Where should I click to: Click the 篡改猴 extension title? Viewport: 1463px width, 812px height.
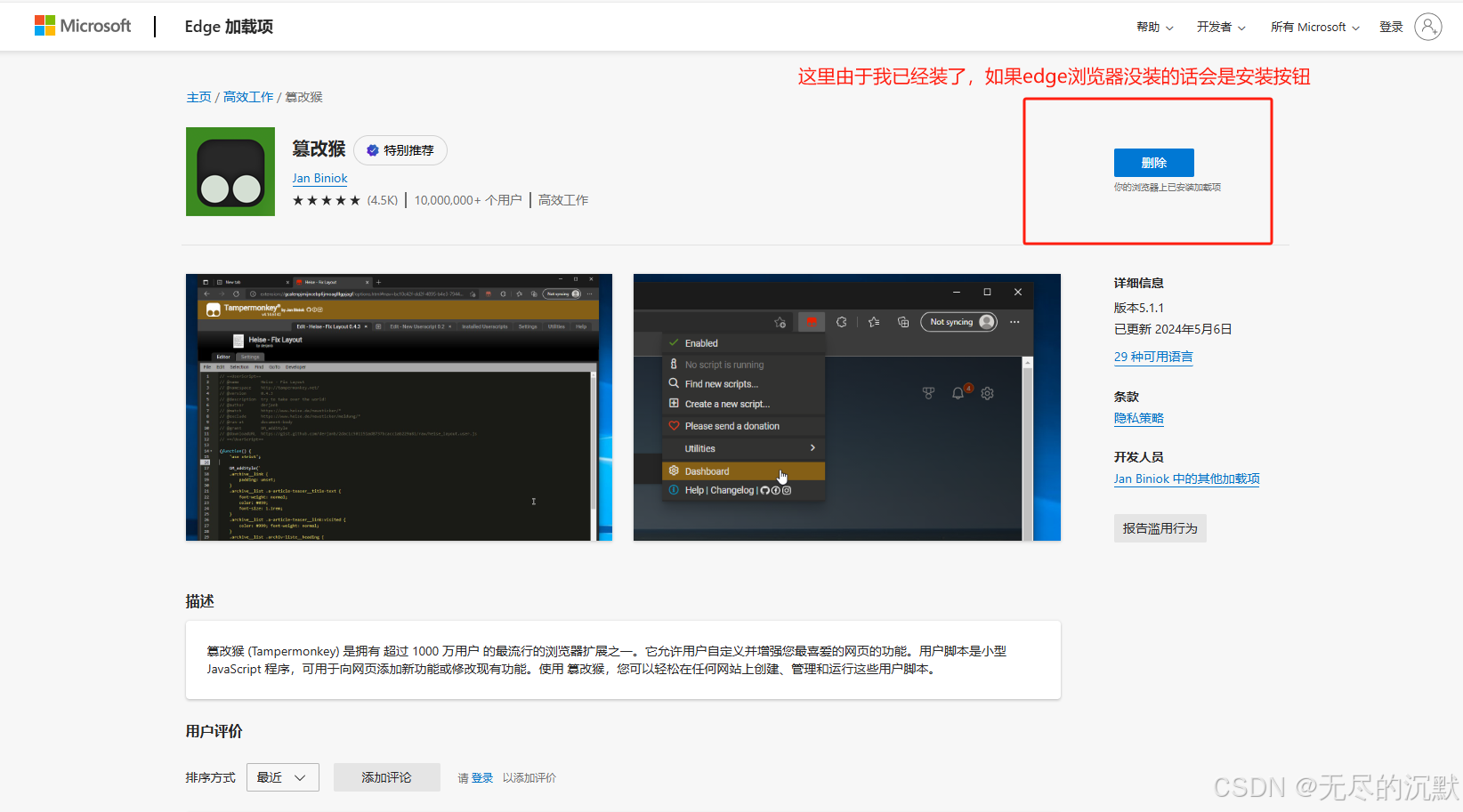click(x=319, y=149)
